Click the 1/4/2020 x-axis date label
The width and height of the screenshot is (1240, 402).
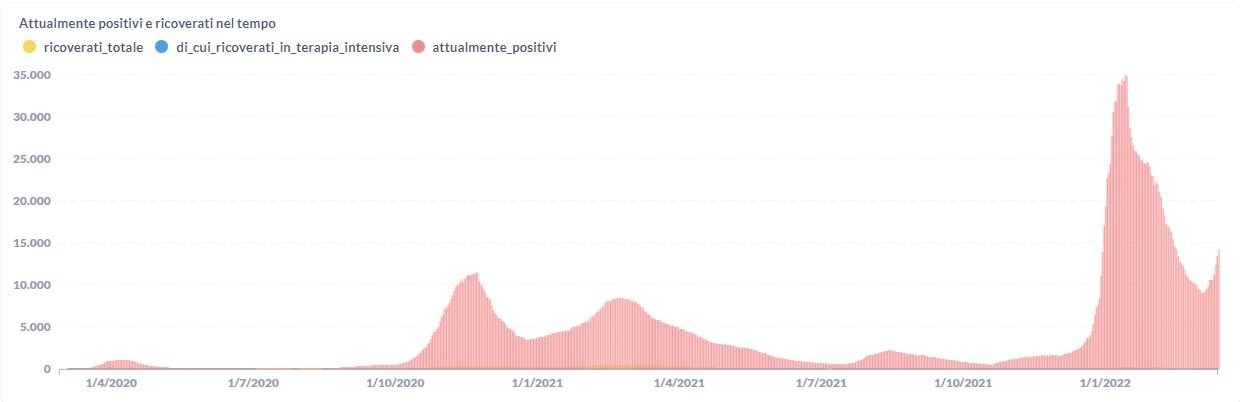coord(110,383)
